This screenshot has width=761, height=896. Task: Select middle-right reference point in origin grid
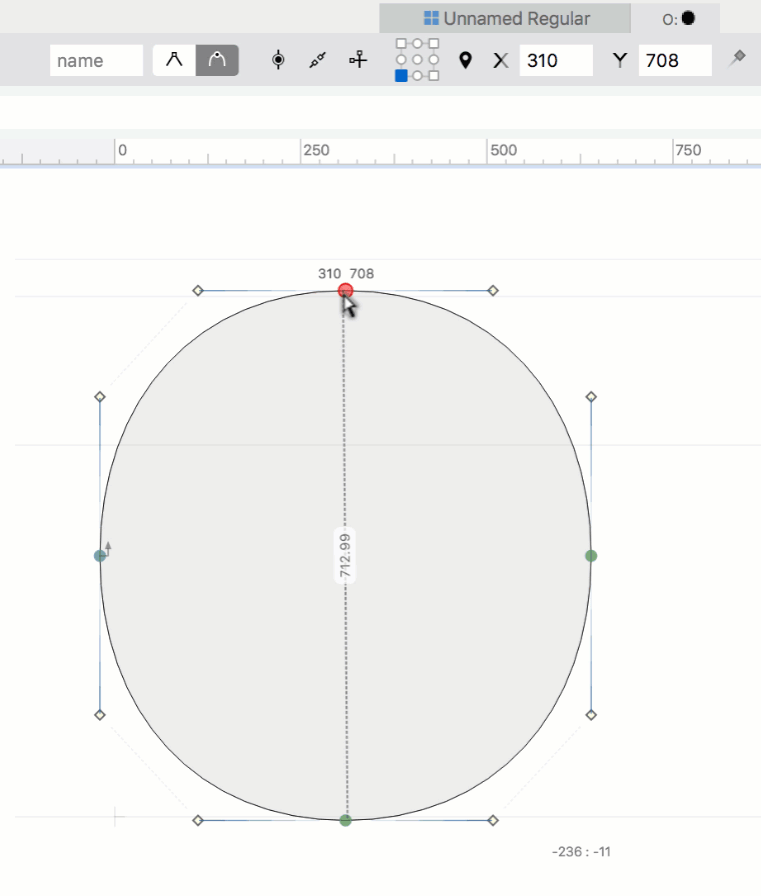point(434,59)
